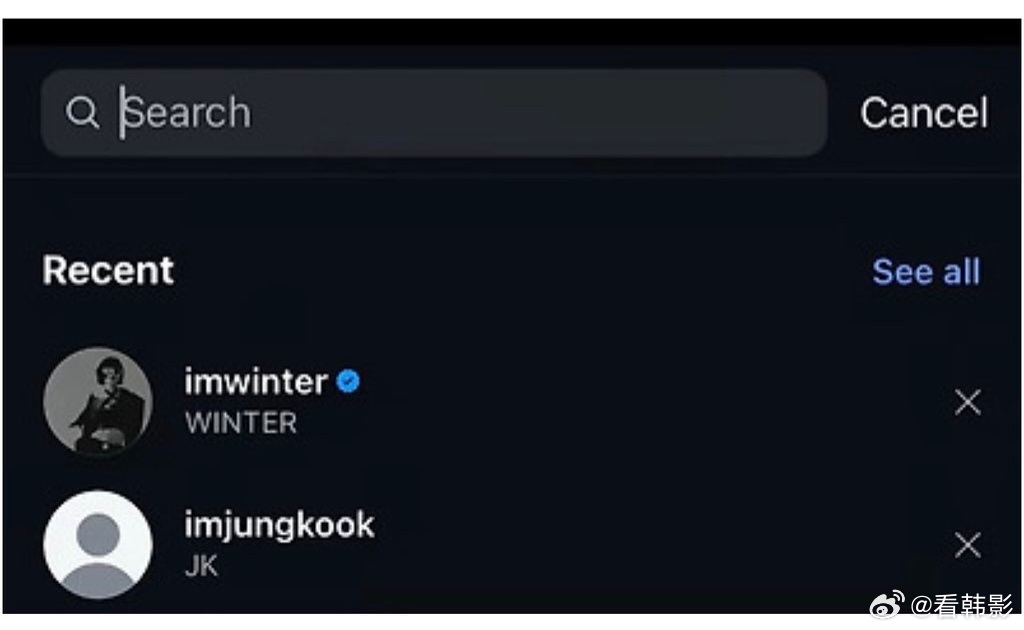Open See all recent searches
The height and width of the screenshot is (630, 1024).
[926, 271]
